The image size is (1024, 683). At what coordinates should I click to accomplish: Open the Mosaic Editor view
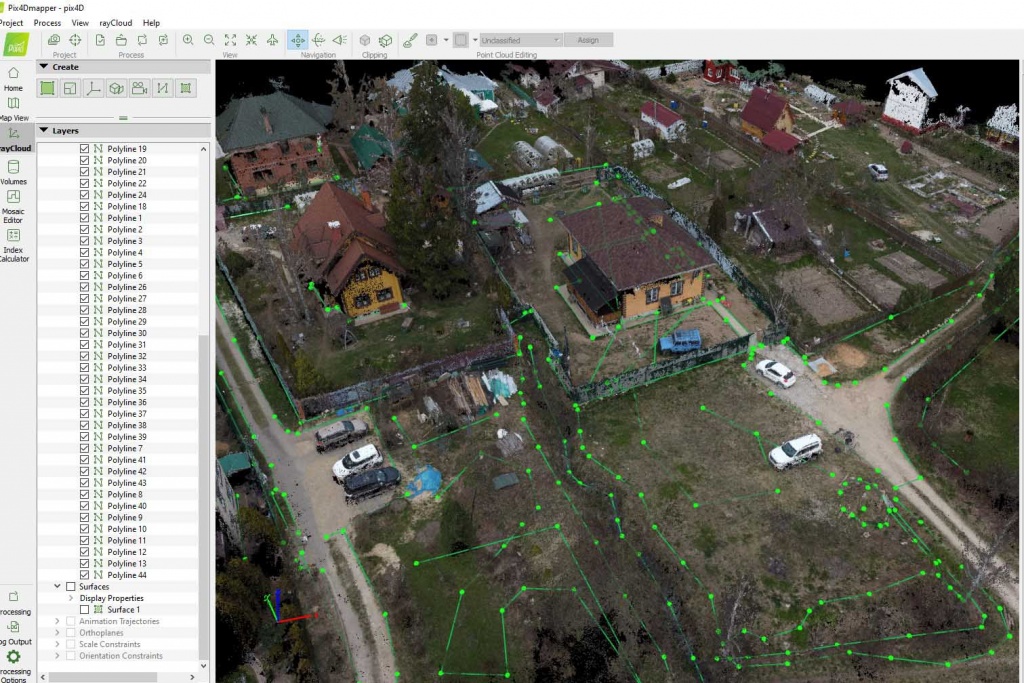point(14,202)
